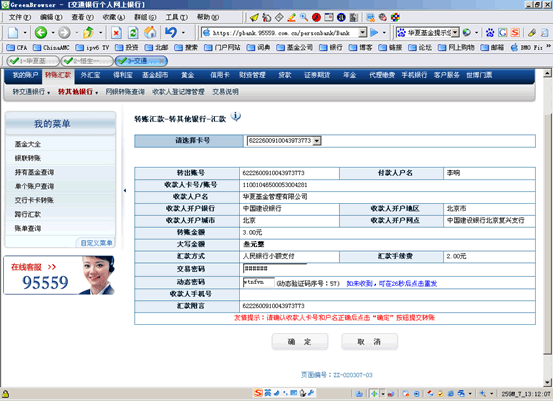Open 跨行汇款 in my menu

[x=28, y=214]
